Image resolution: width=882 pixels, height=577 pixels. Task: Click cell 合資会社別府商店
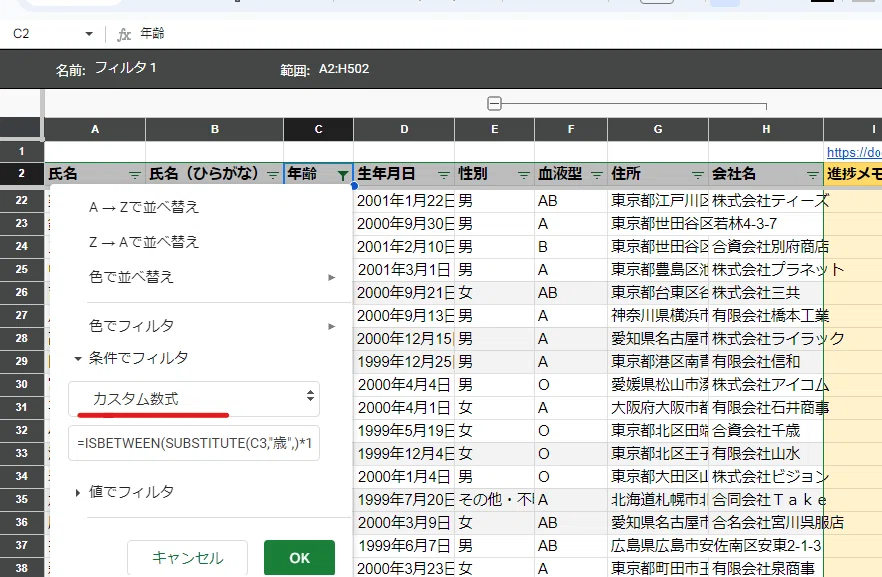(x=766, y=247)
